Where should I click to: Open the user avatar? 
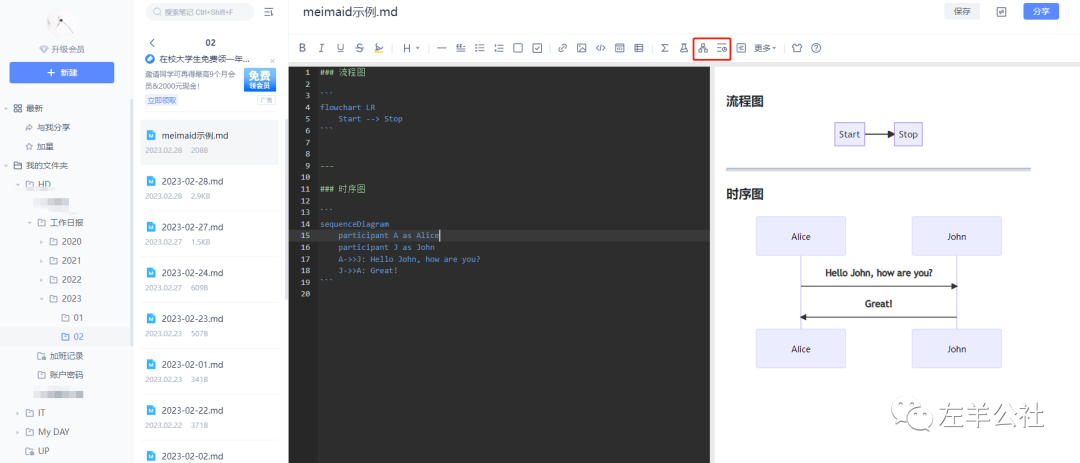[61, 22]
